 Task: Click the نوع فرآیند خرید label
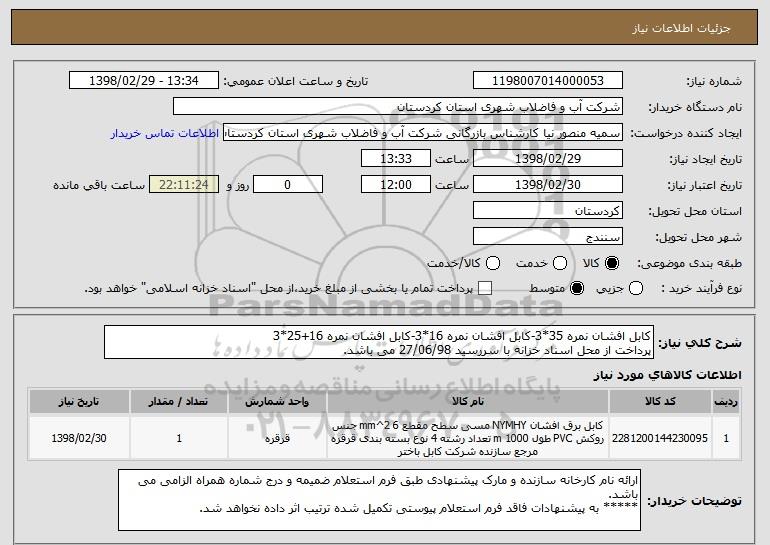(x=701, y=288)
